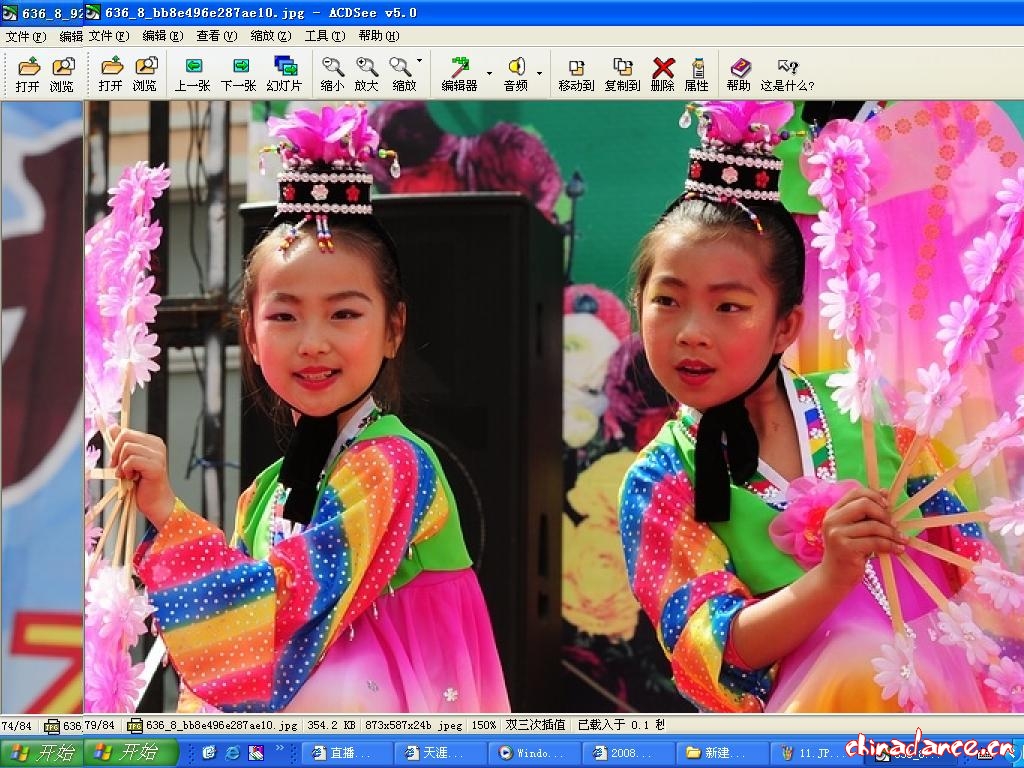Start slideshow using 幻灯片 icon

(284, 74)
